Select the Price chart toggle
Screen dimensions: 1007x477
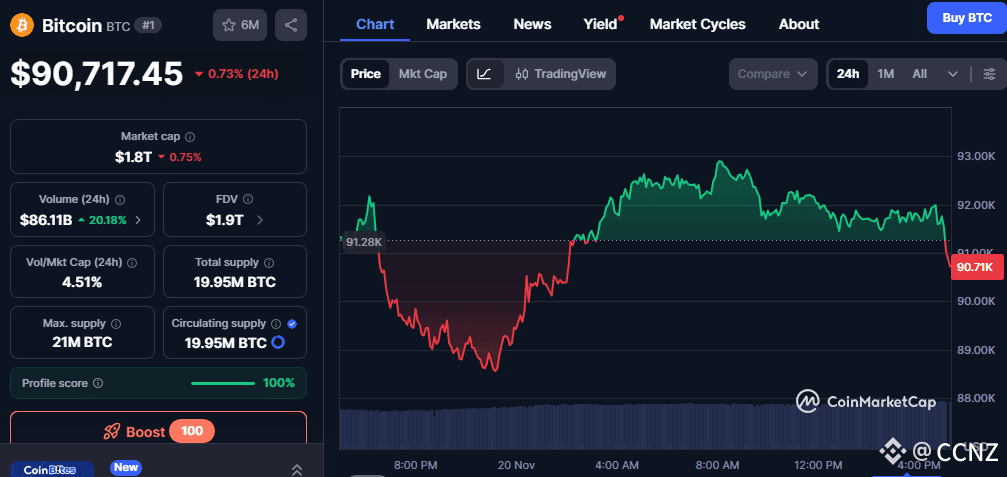365,74
